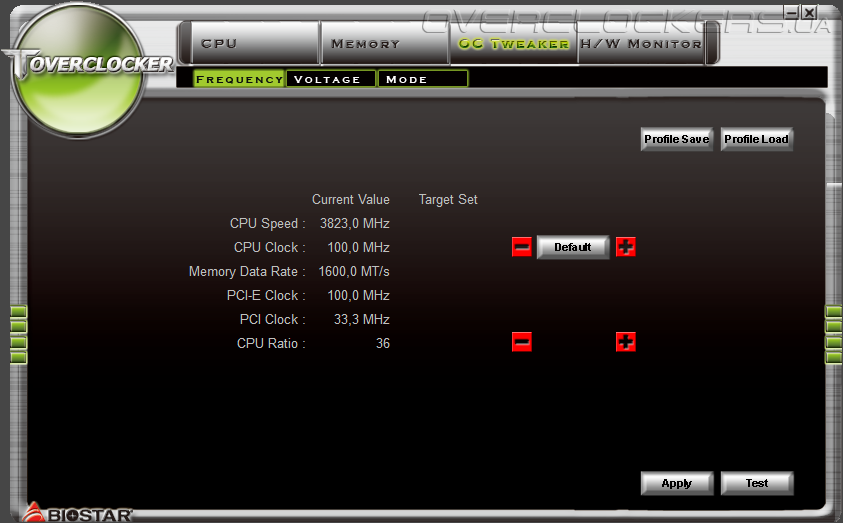This screenshot has width=843, height=523.
Task: Open the H/W Monitor tab
Action: click(641, 43)
